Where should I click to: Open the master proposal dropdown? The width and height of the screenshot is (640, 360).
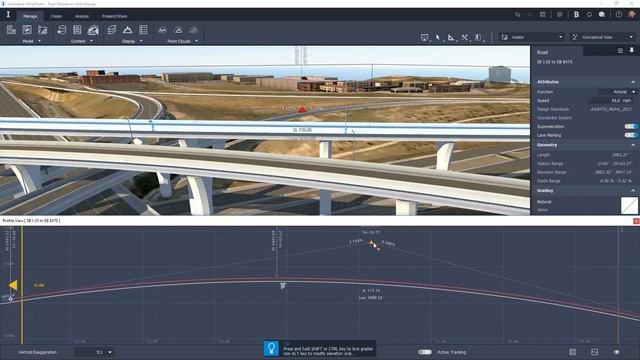(x=532, y=37)
